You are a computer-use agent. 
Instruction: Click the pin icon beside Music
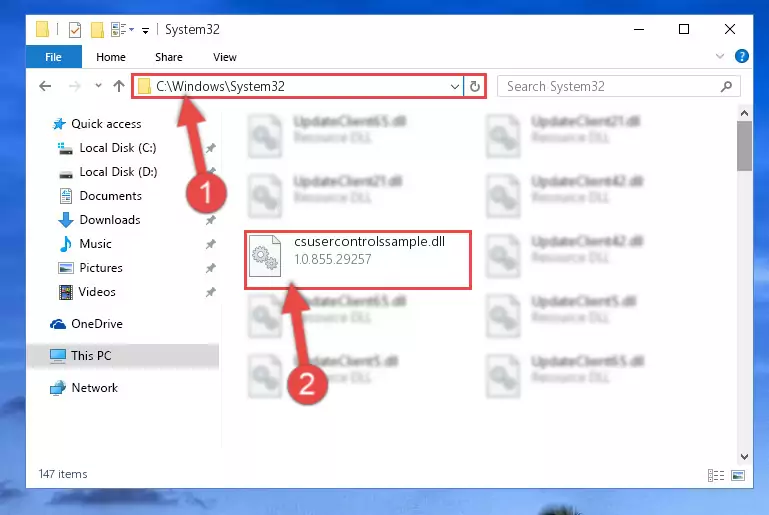tap(210, 244)
